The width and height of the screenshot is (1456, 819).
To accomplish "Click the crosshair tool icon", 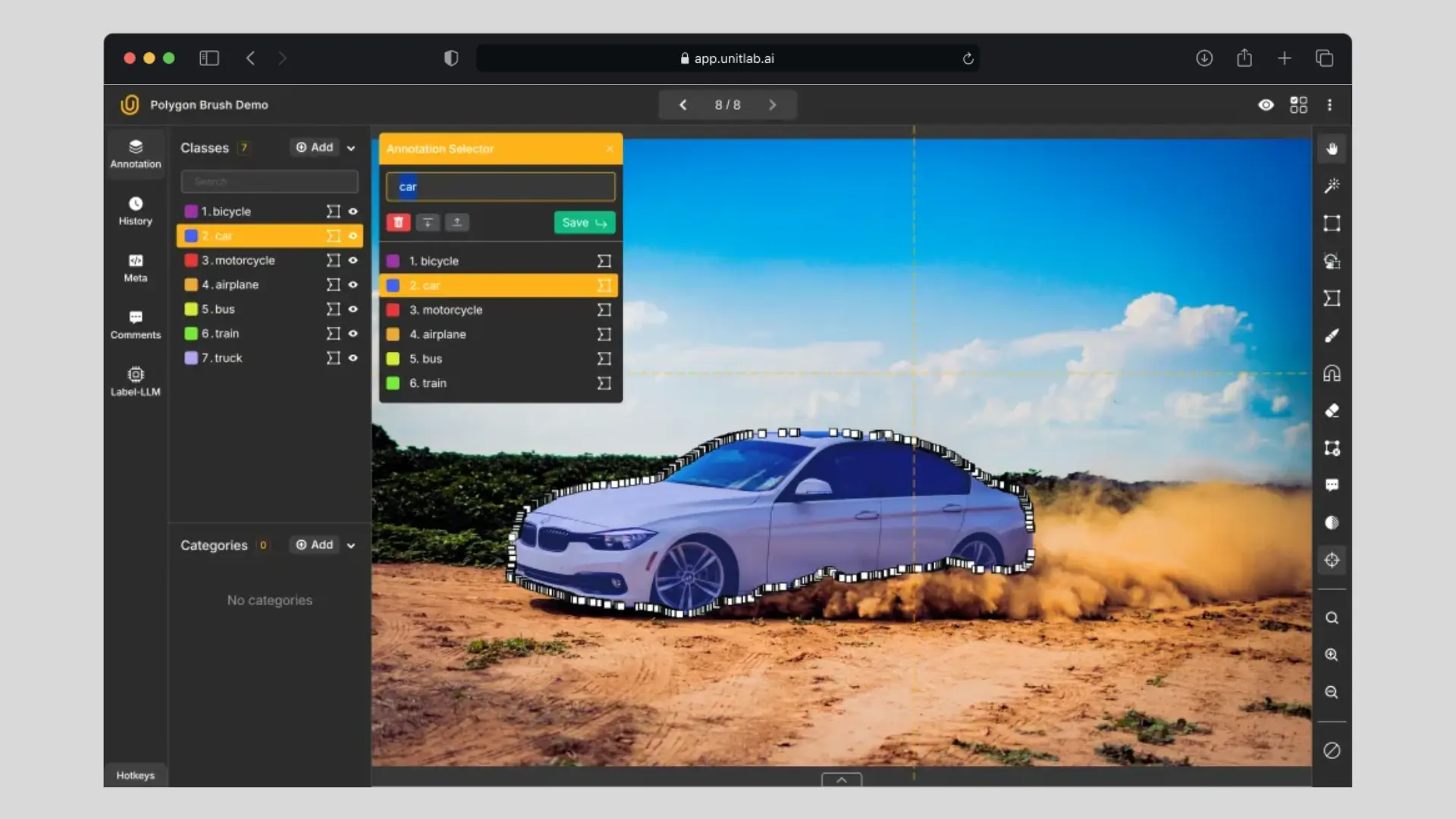I will 1332,560.
